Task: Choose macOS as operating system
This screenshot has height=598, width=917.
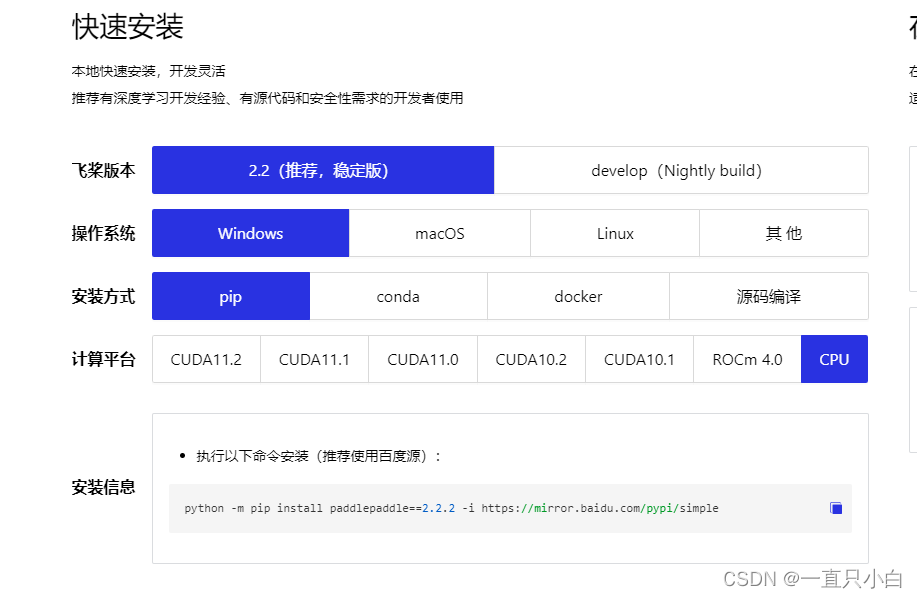Action: 440,233
